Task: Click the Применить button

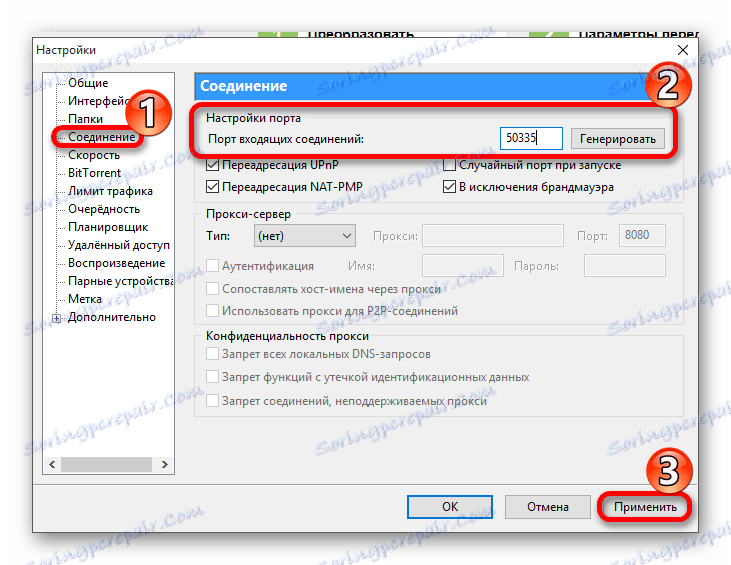Action: [x=645, y=507]
